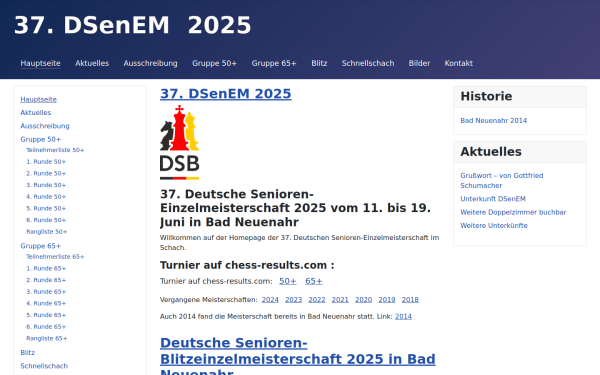
Task: Select Ausschreibung in the left sidebar
Action: (45, 126)
